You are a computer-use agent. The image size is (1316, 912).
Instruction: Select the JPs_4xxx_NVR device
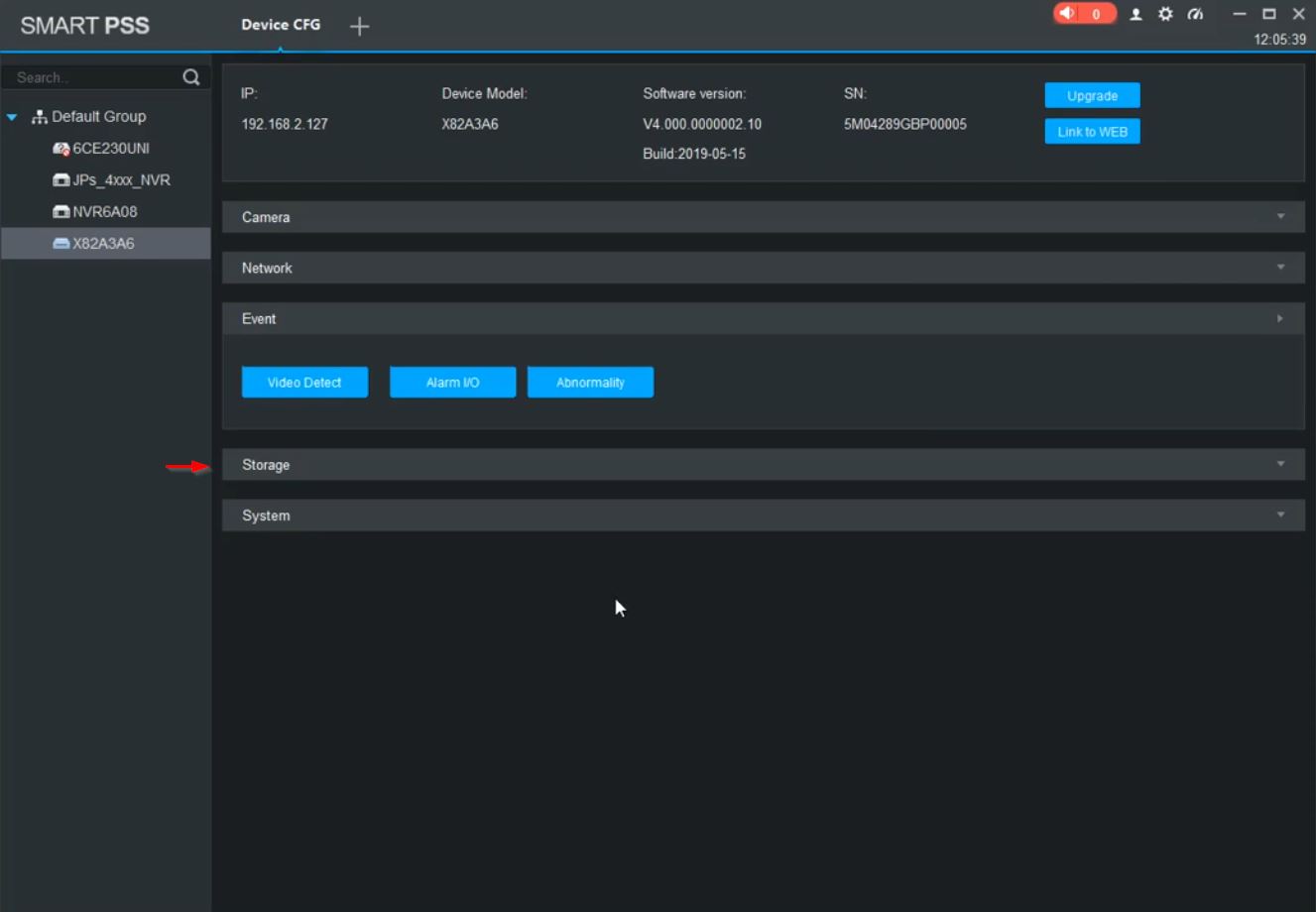(120, 180)
